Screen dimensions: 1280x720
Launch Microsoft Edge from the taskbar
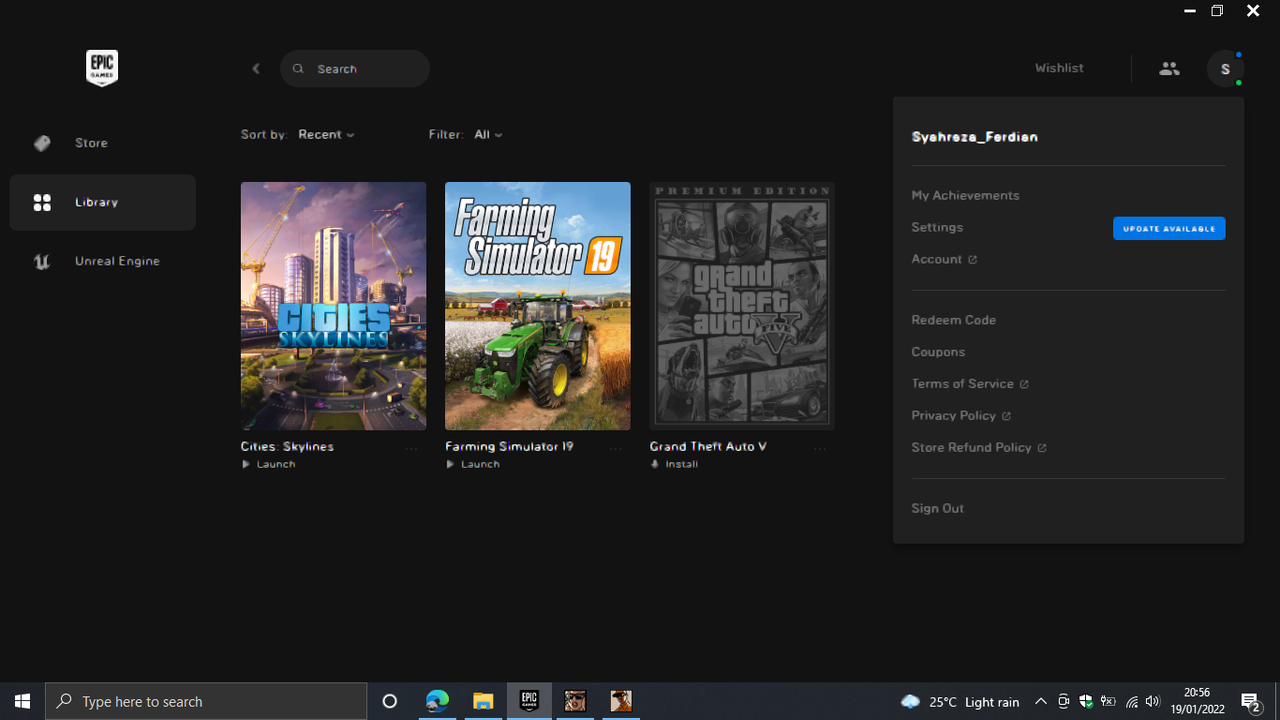437,701
